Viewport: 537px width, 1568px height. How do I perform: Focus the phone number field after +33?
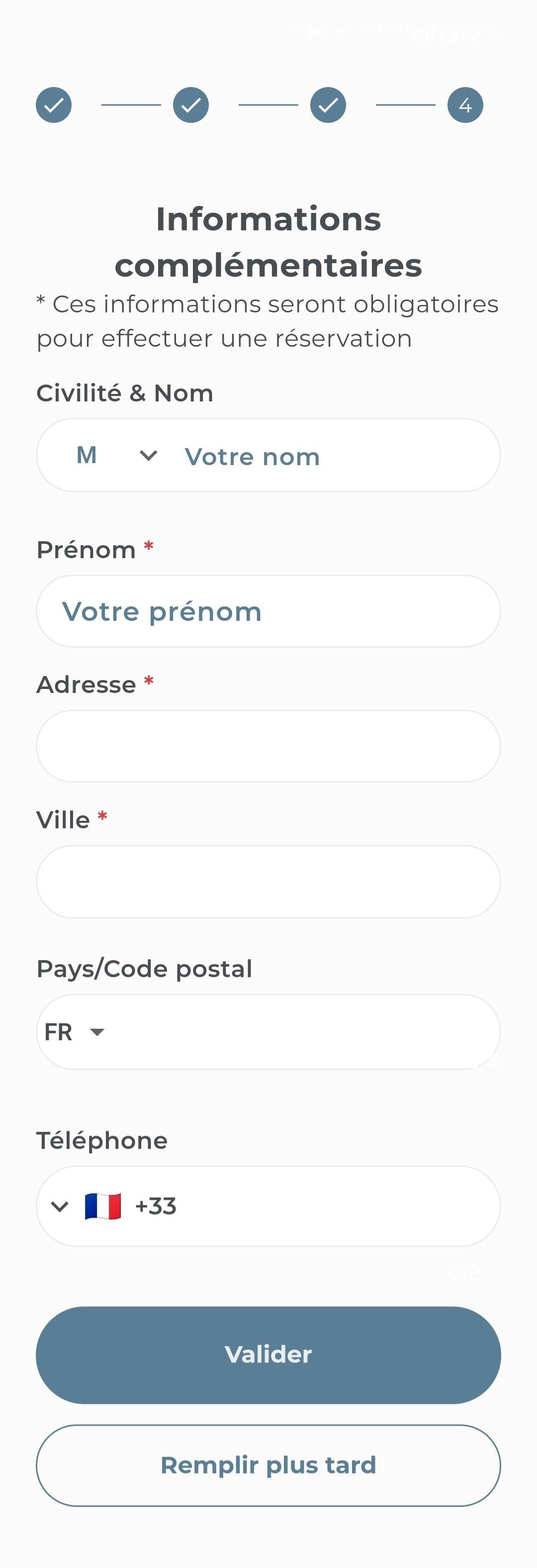(335, 1206)
